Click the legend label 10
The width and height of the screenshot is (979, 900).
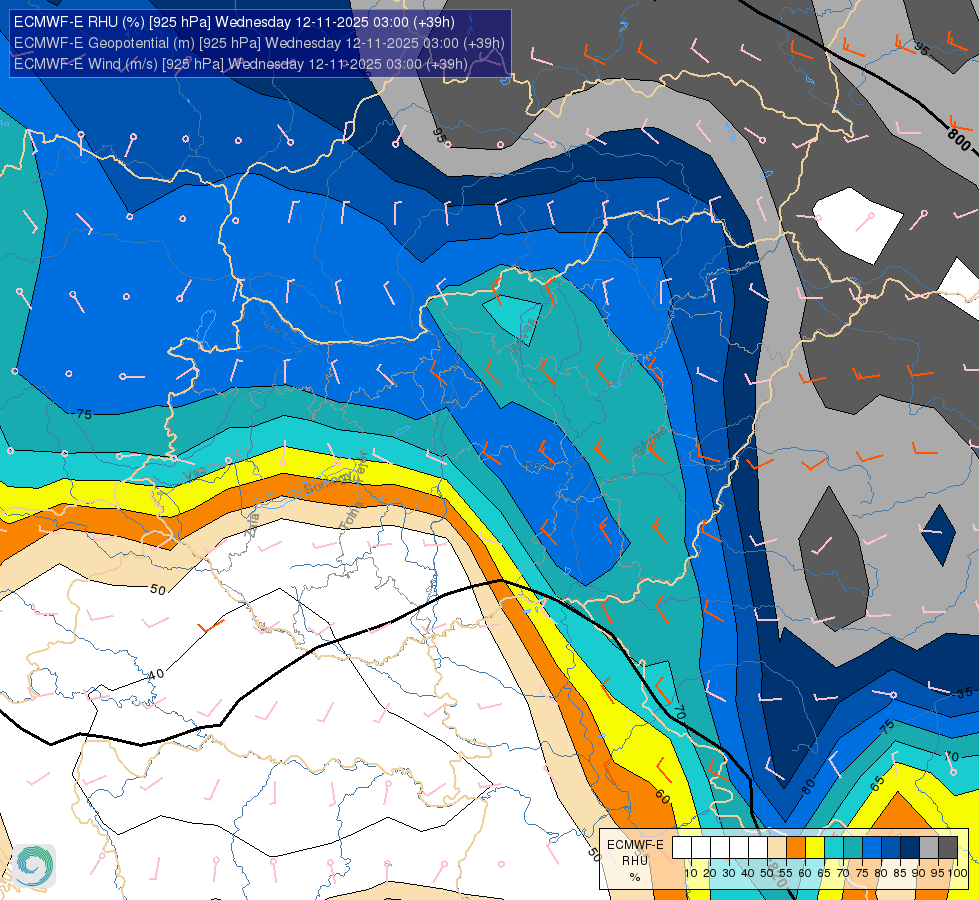coord(691,873)
